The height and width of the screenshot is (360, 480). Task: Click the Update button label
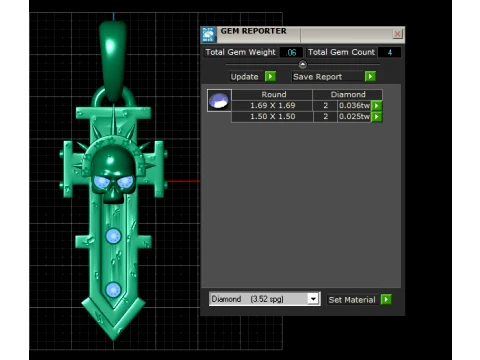click(245, 77)
